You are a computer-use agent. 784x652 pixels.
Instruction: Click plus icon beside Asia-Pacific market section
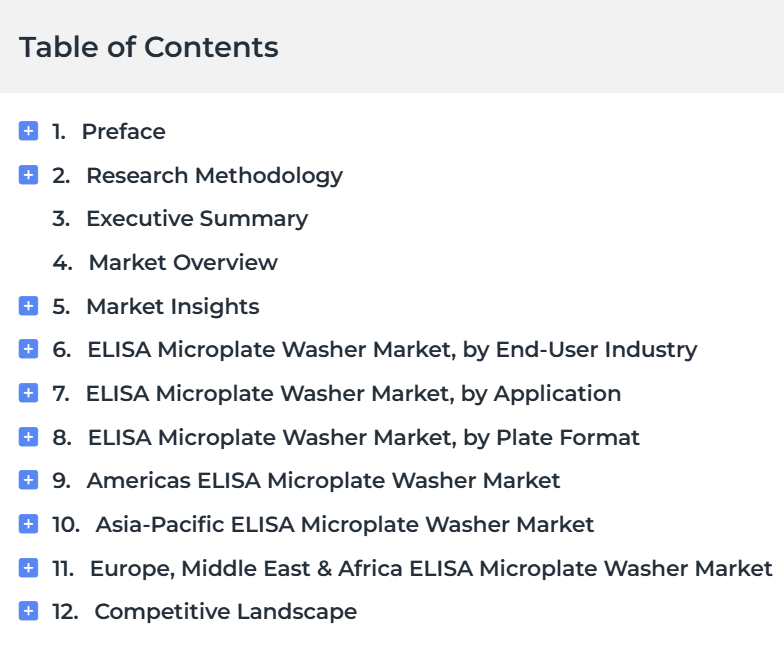point(28,524)
